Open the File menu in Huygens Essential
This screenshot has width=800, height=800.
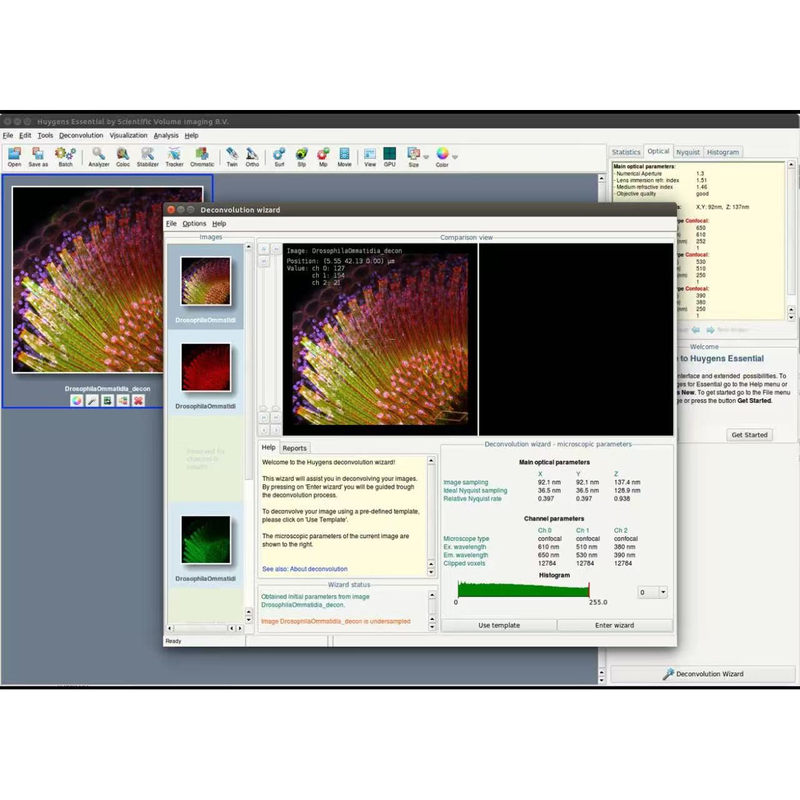[8, 136]
